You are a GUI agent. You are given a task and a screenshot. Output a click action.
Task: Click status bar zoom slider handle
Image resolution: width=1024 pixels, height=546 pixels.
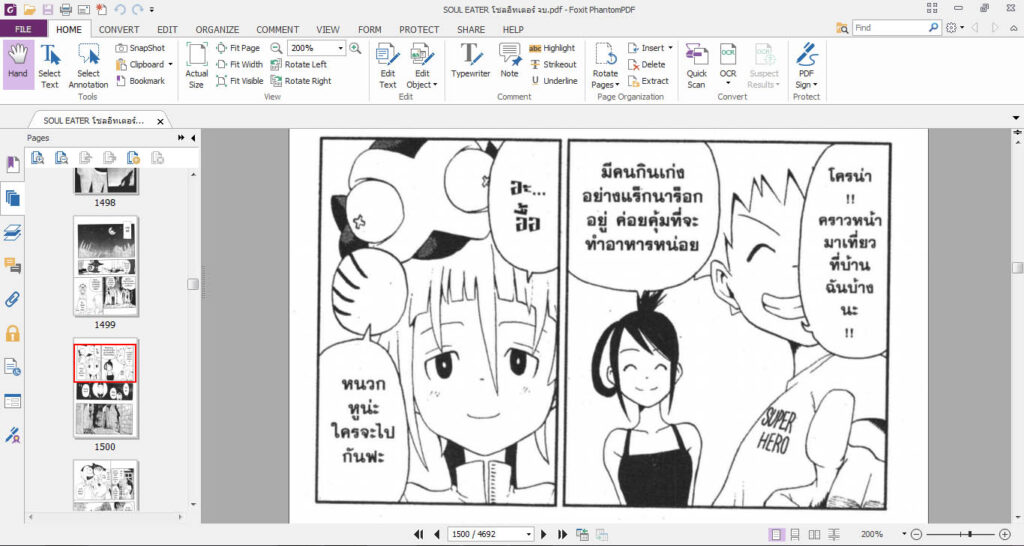(x=970, y=534)
